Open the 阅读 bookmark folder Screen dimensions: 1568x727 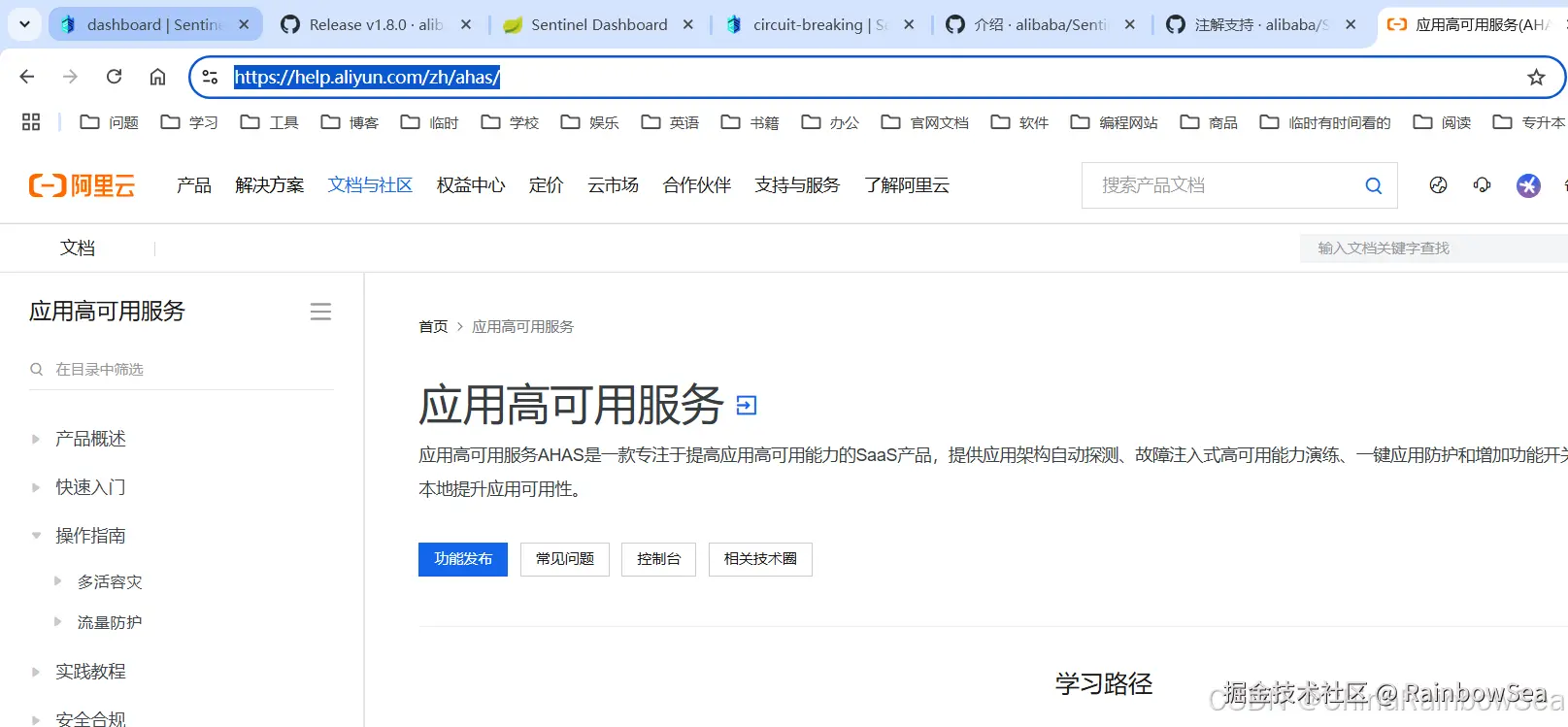click(1442, 122)
